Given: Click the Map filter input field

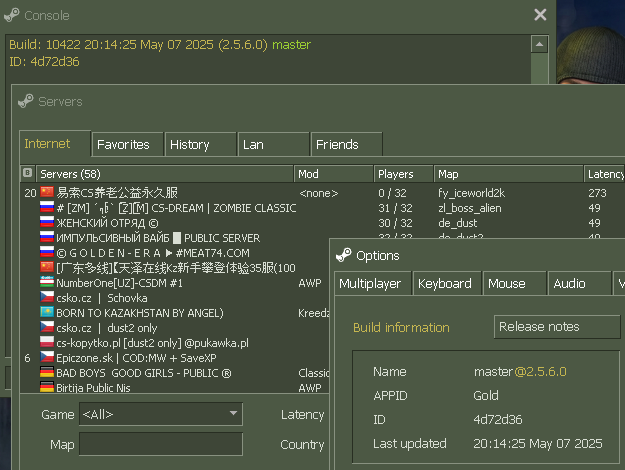Looking at the screenshot, I should (x=161, y=444).
